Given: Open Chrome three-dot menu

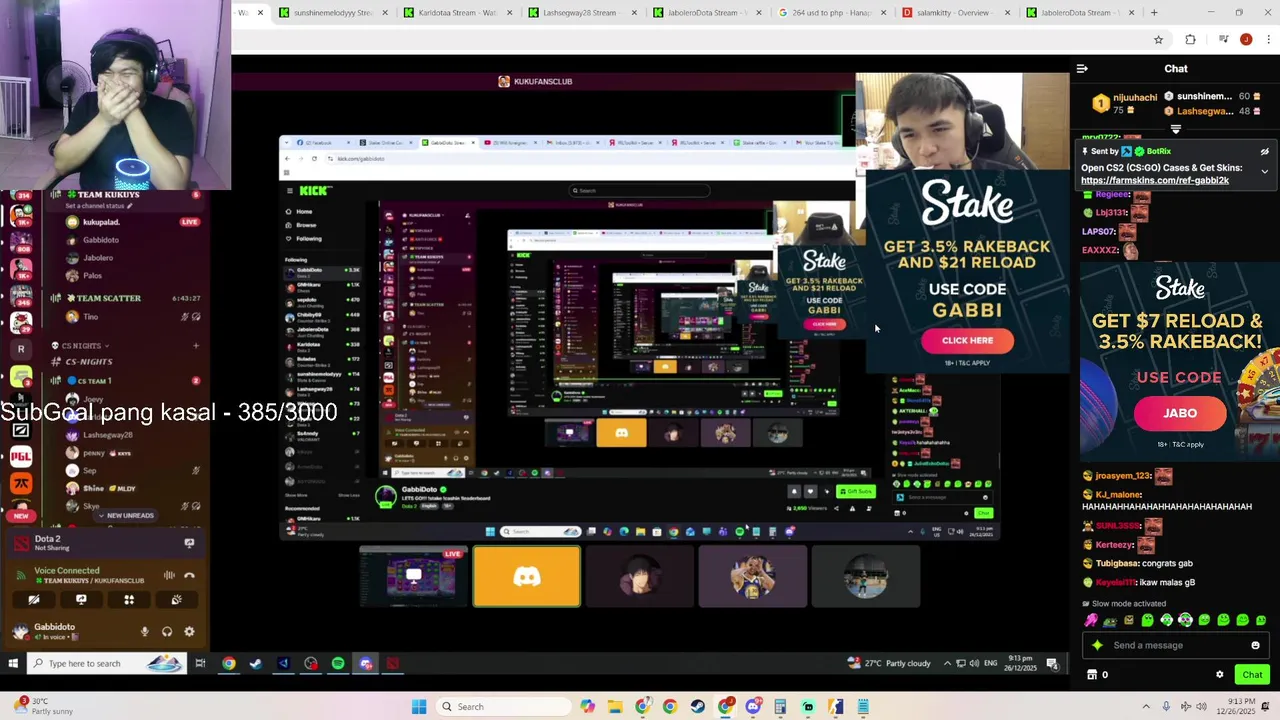Looking at the screenshot, I should coord(1269,40).
